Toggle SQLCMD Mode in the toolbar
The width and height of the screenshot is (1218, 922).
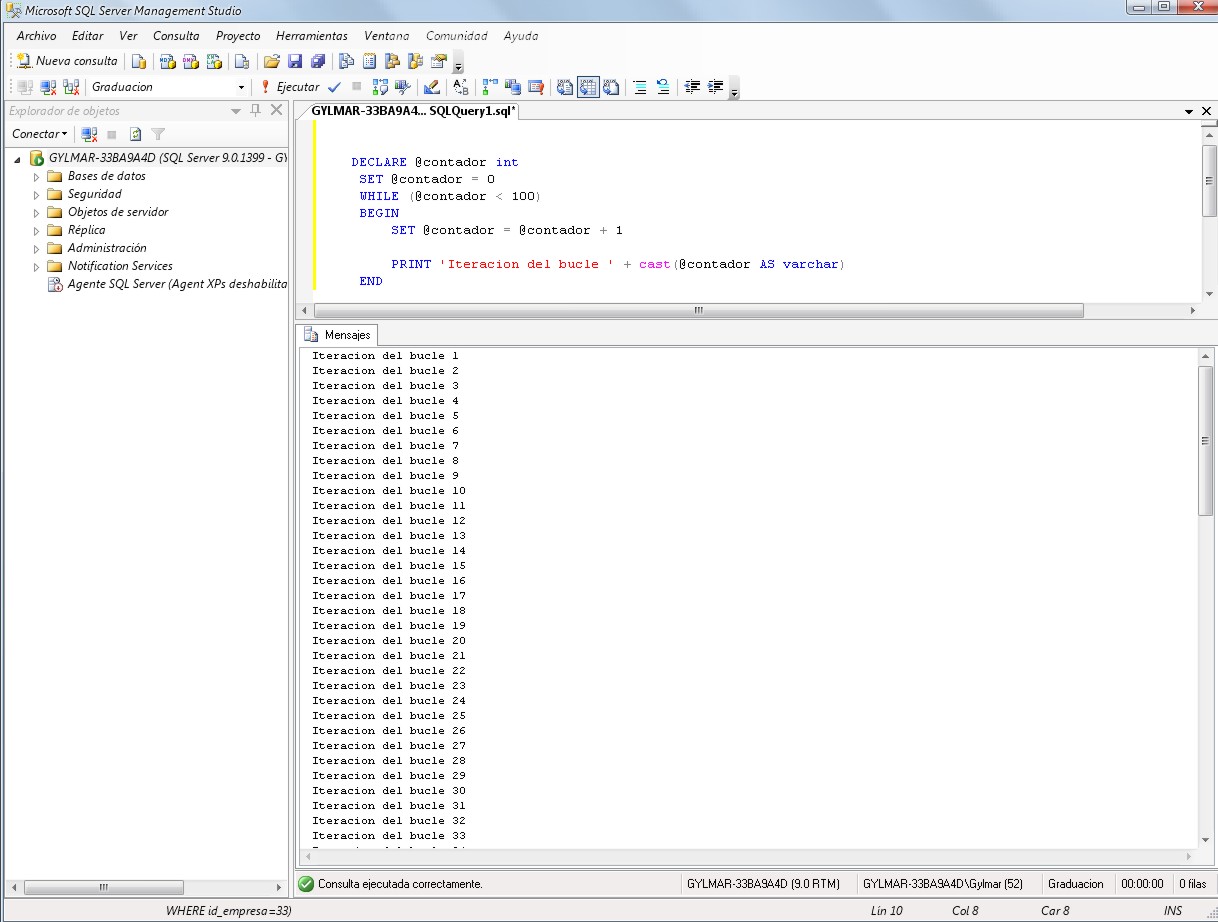pos(534,87)
